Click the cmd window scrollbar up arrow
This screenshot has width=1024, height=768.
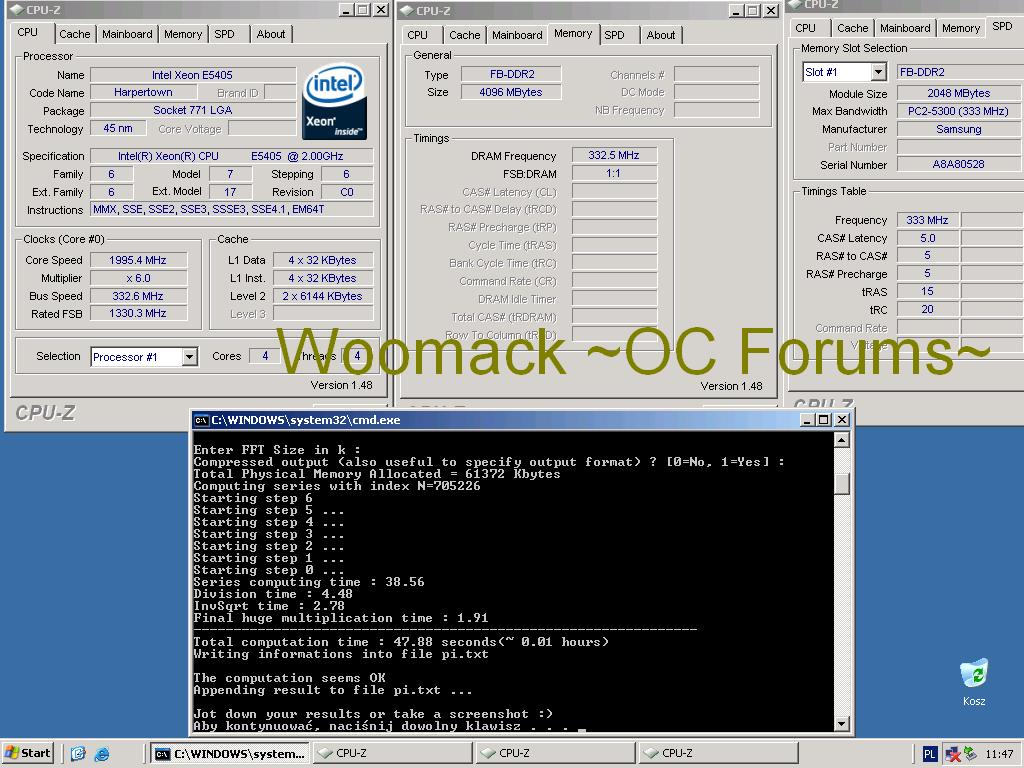coord(842,440)
